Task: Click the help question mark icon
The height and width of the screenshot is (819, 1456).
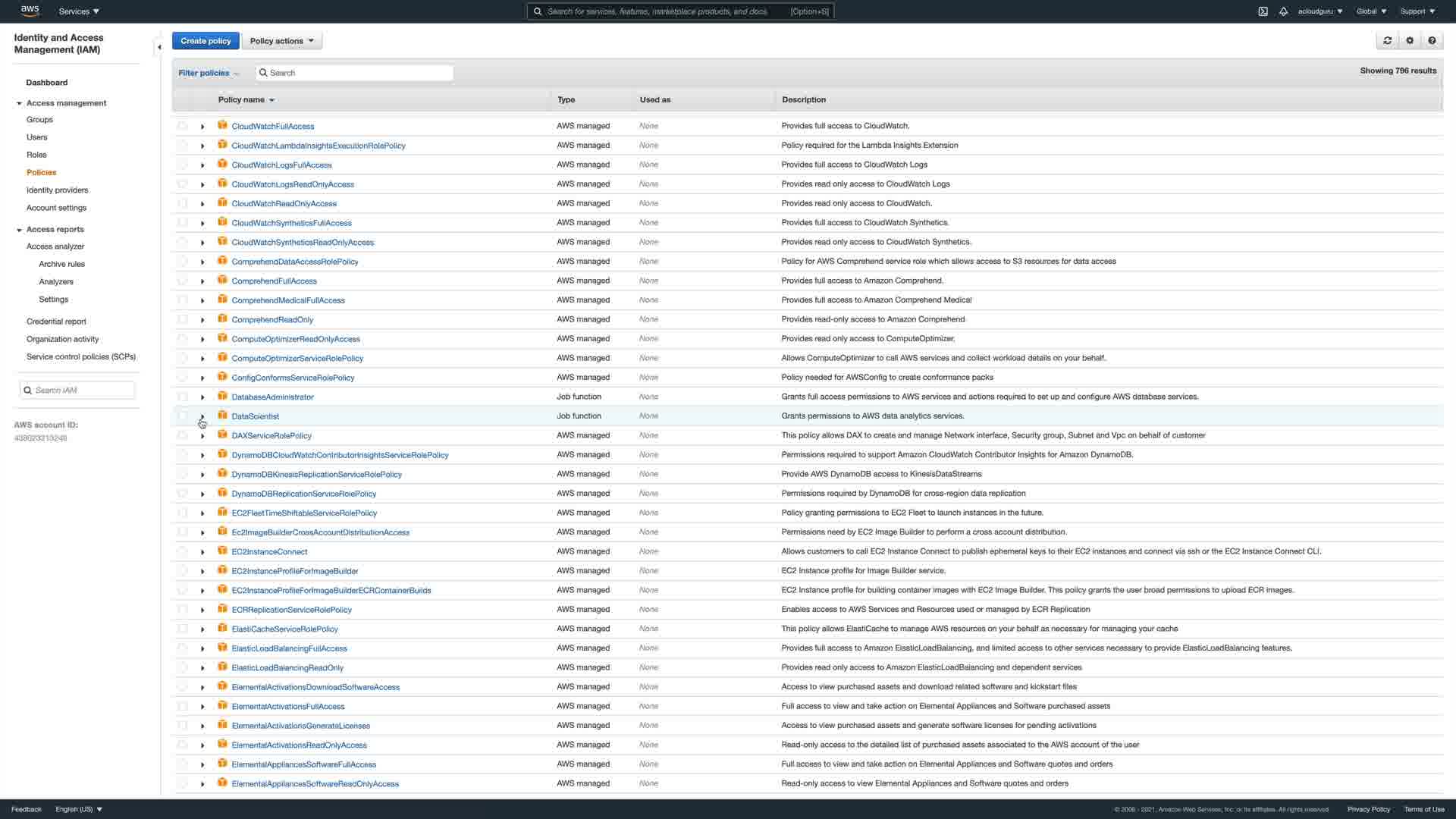Action: pos(1432,41)
